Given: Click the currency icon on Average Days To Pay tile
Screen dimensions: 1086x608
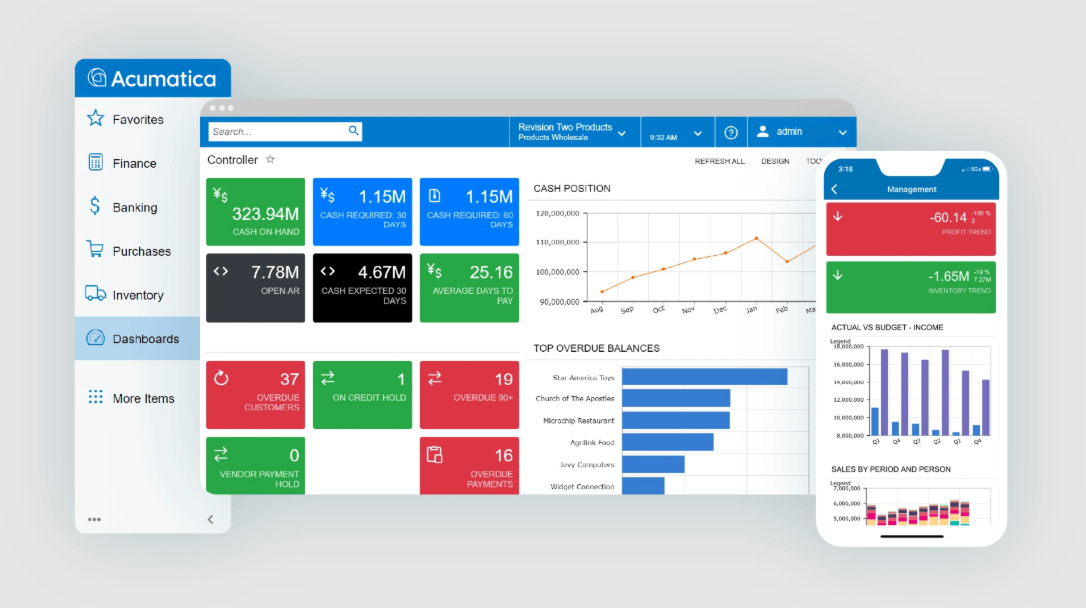Looking at the screenshot, I should [434, 271].
